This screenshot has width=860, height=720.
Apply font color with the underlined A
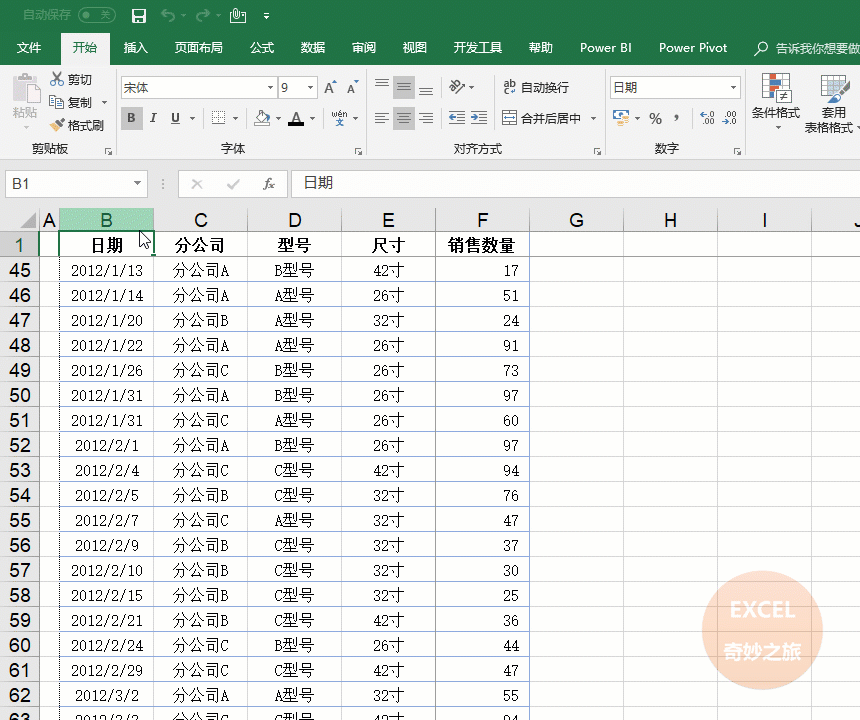(x=296, y=118)
